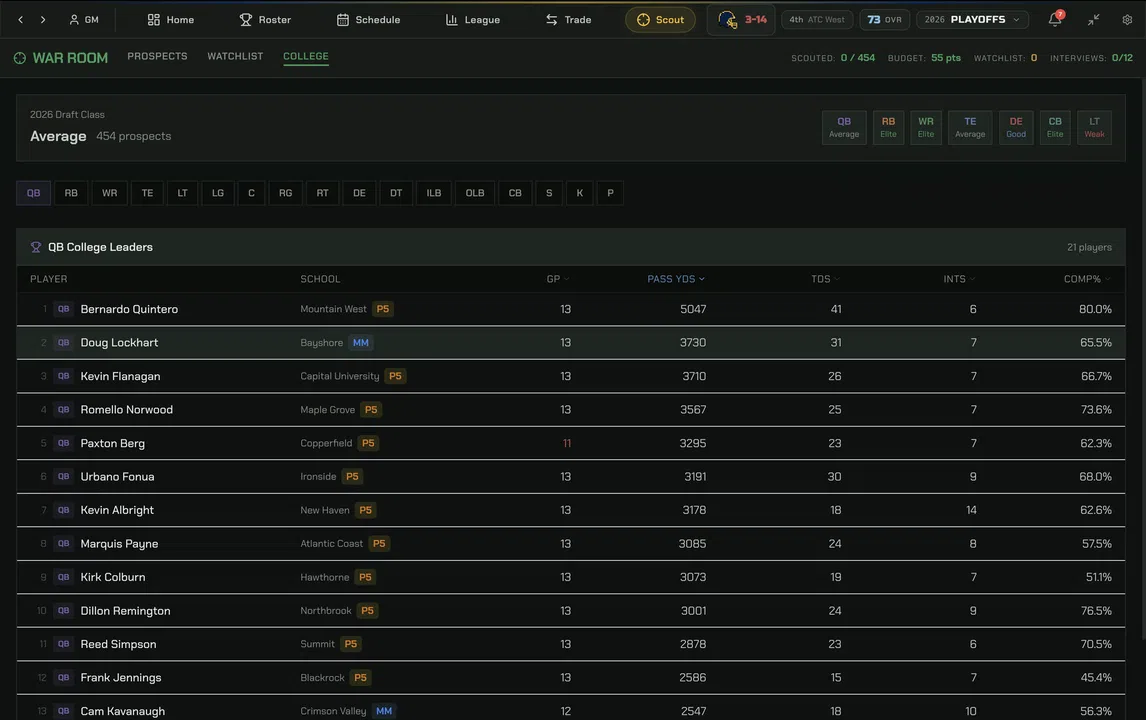Select the OLB position filter
The image size is (1146, 720).
click(475, 193)
